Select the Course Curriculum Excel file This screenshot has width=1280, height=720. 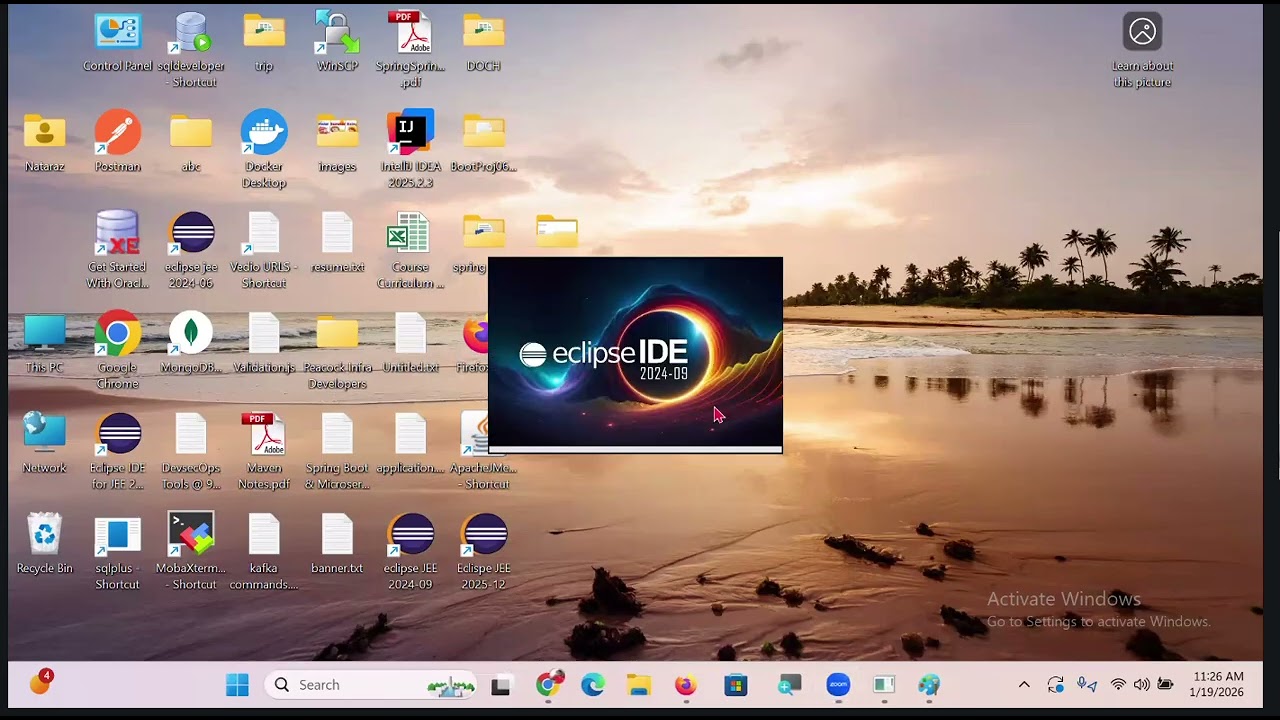click(x=410, y=250)
